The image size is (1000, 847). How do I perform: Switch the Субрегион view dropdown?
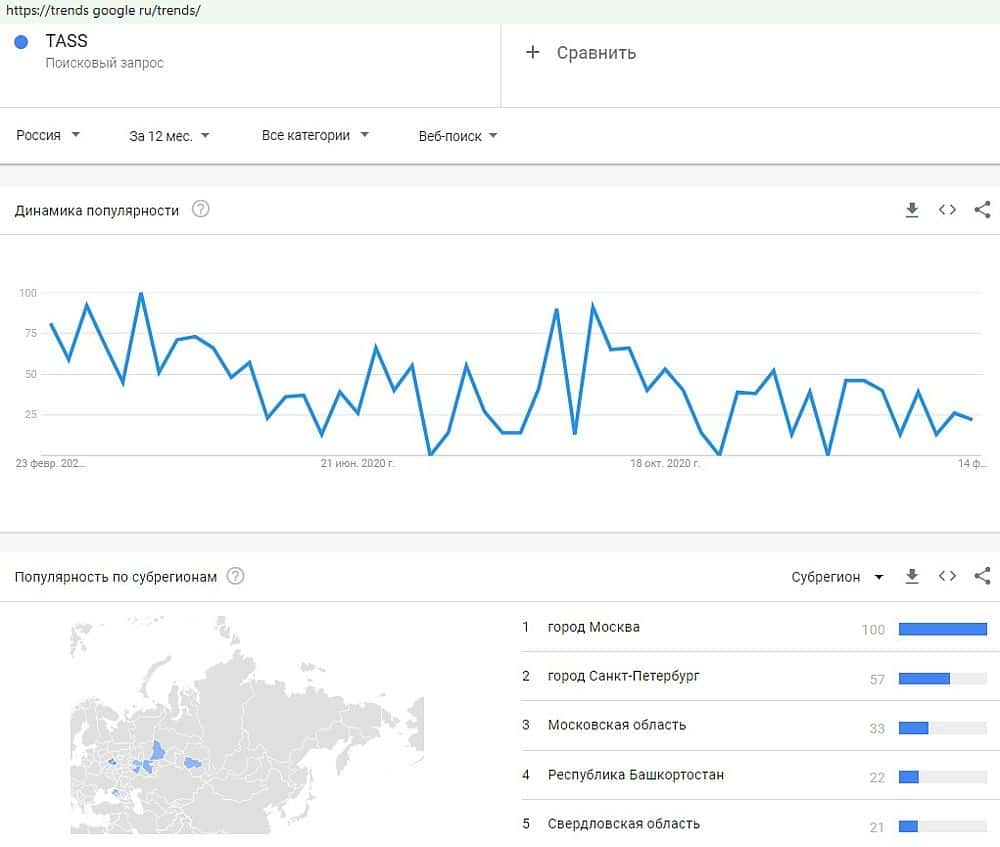[x=837, y=577]
